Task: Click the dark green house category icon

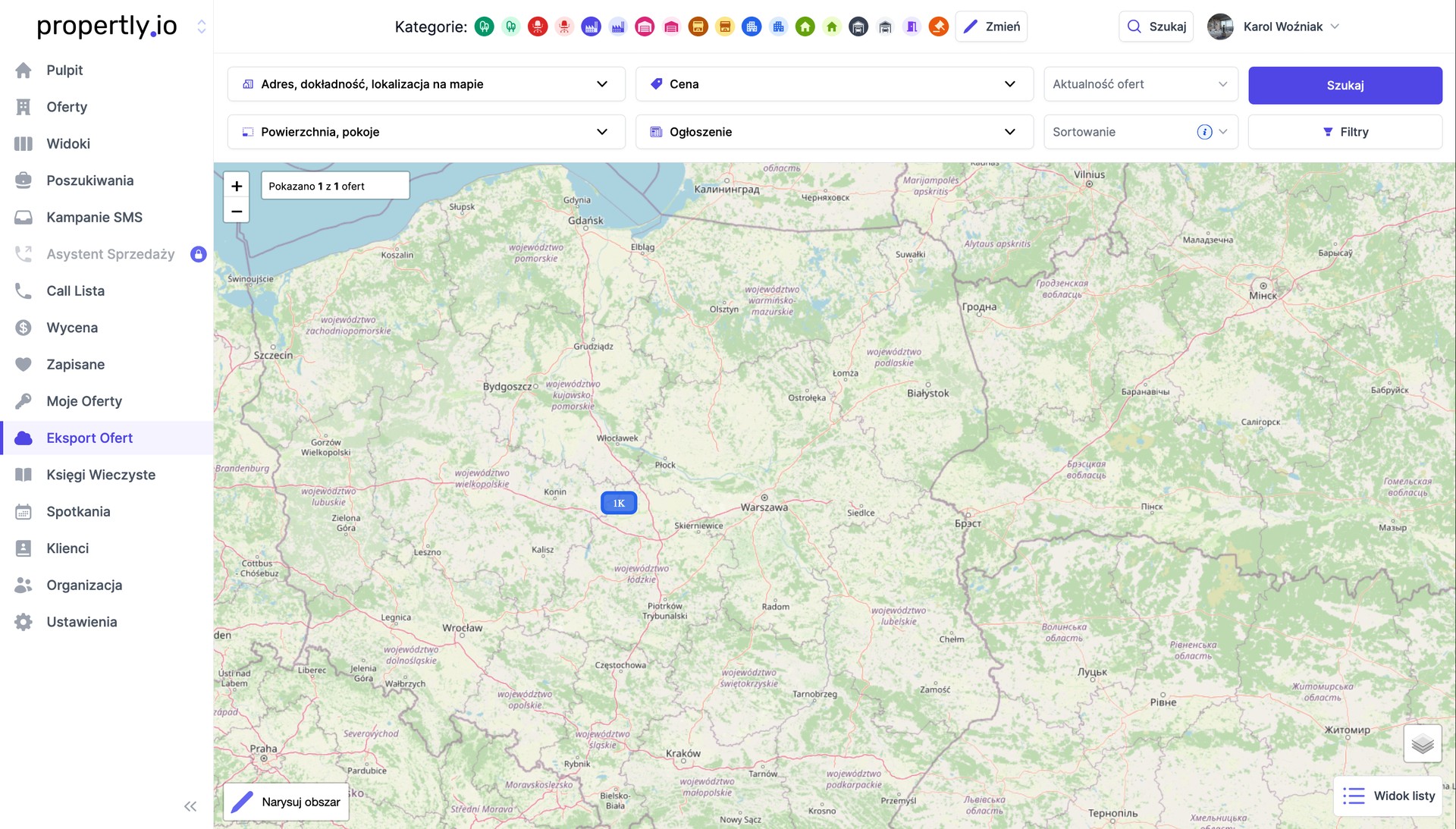Action: tap(805, 27)
